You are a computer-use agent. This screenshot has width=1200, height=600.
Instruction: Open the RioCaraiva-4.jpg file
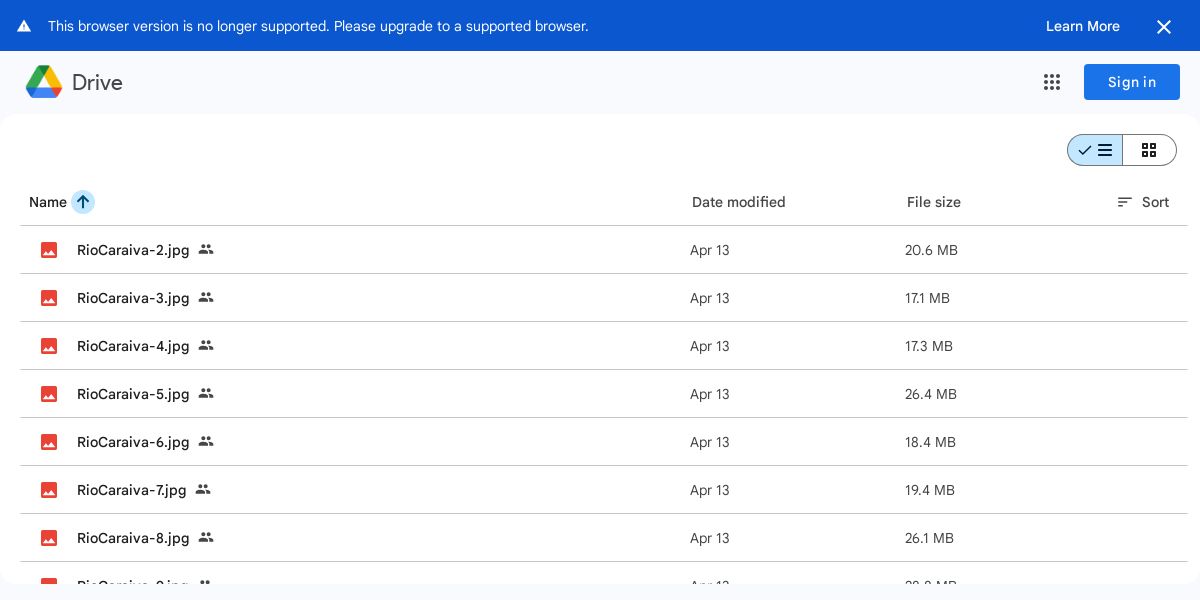click(x=133, y=346)
